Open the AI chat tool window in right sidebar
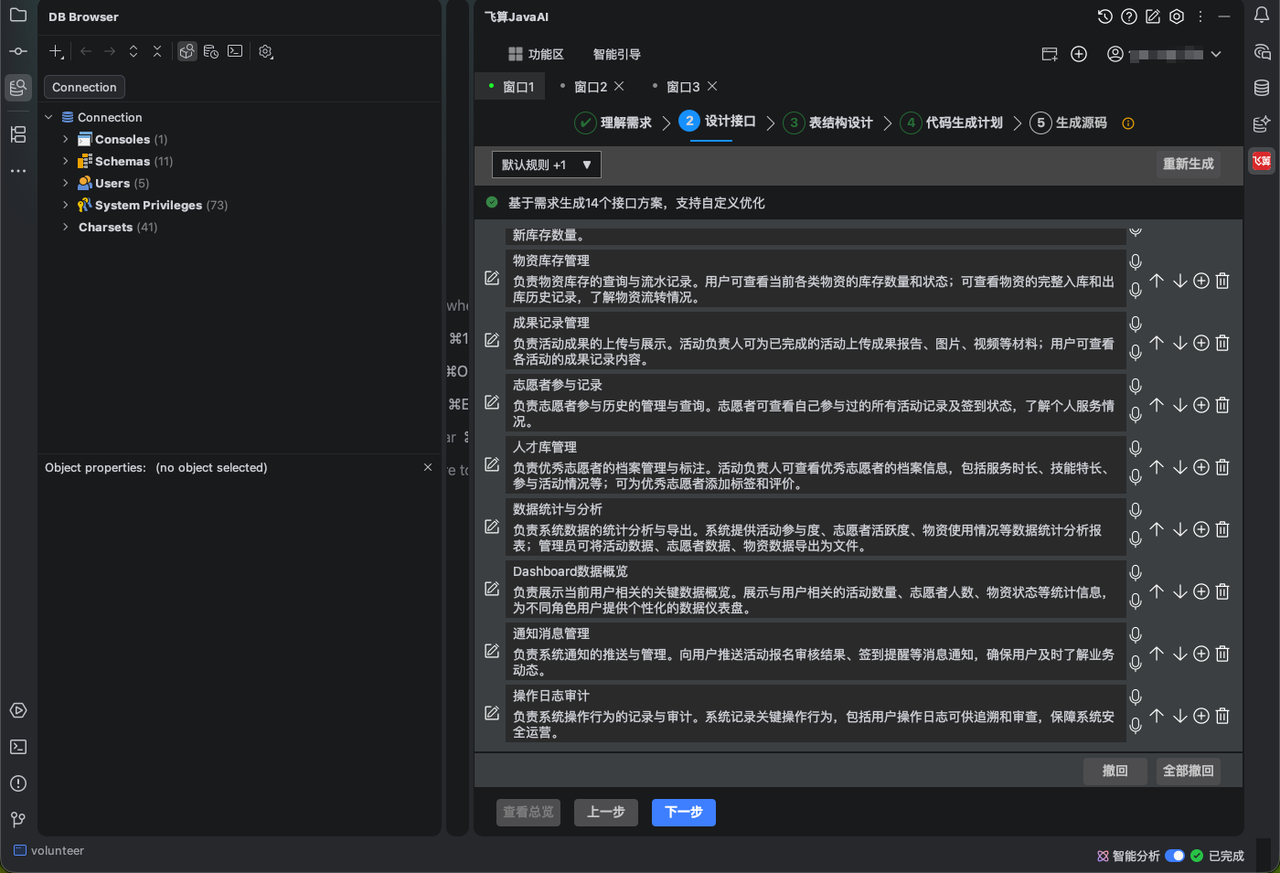The height and width of the screenshot is (873, 1280). (x=1262, y=52)
